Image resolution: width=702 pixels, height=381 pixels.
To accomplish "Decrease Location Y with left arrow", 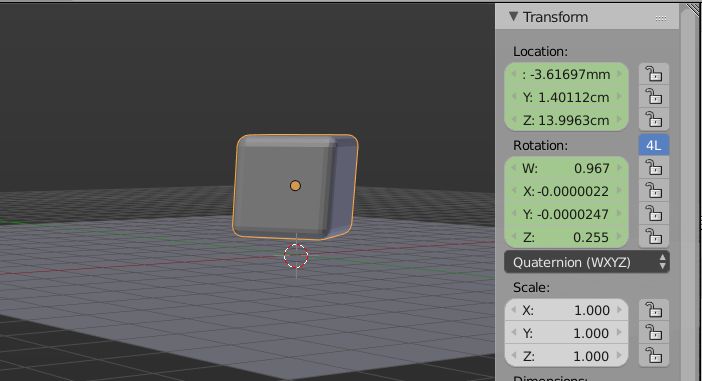I will click(x=514, y=96).
